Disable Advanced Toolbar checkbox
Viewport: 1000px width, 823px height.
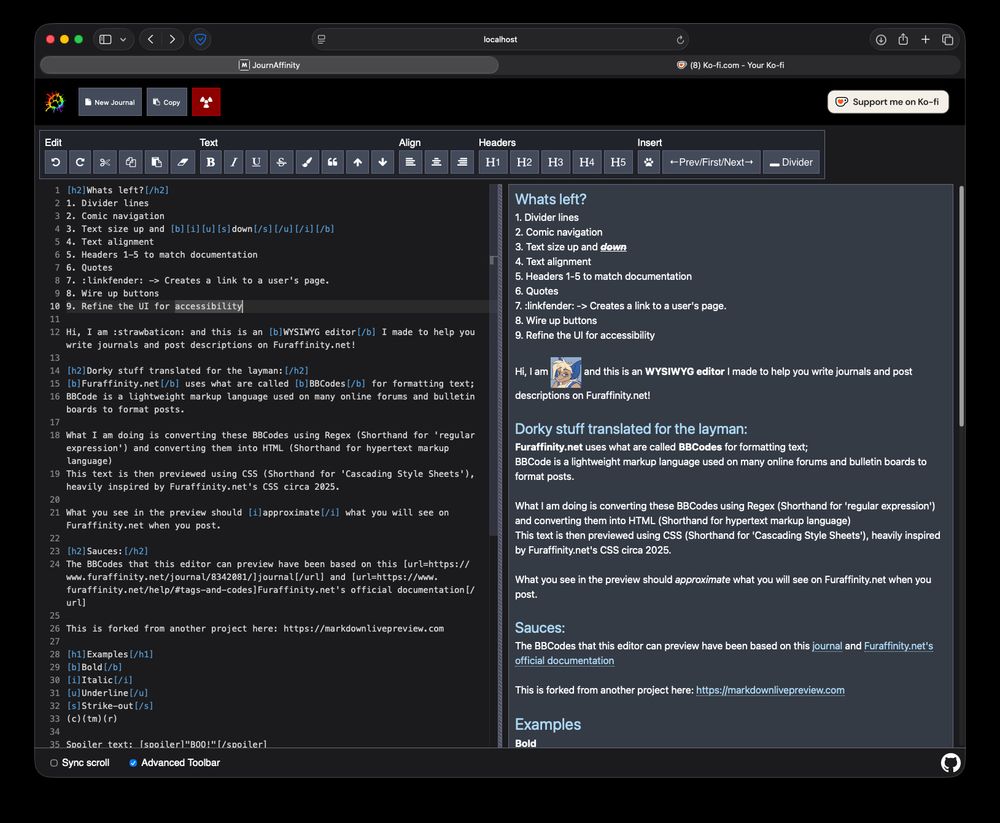click(x=133, y=762)
